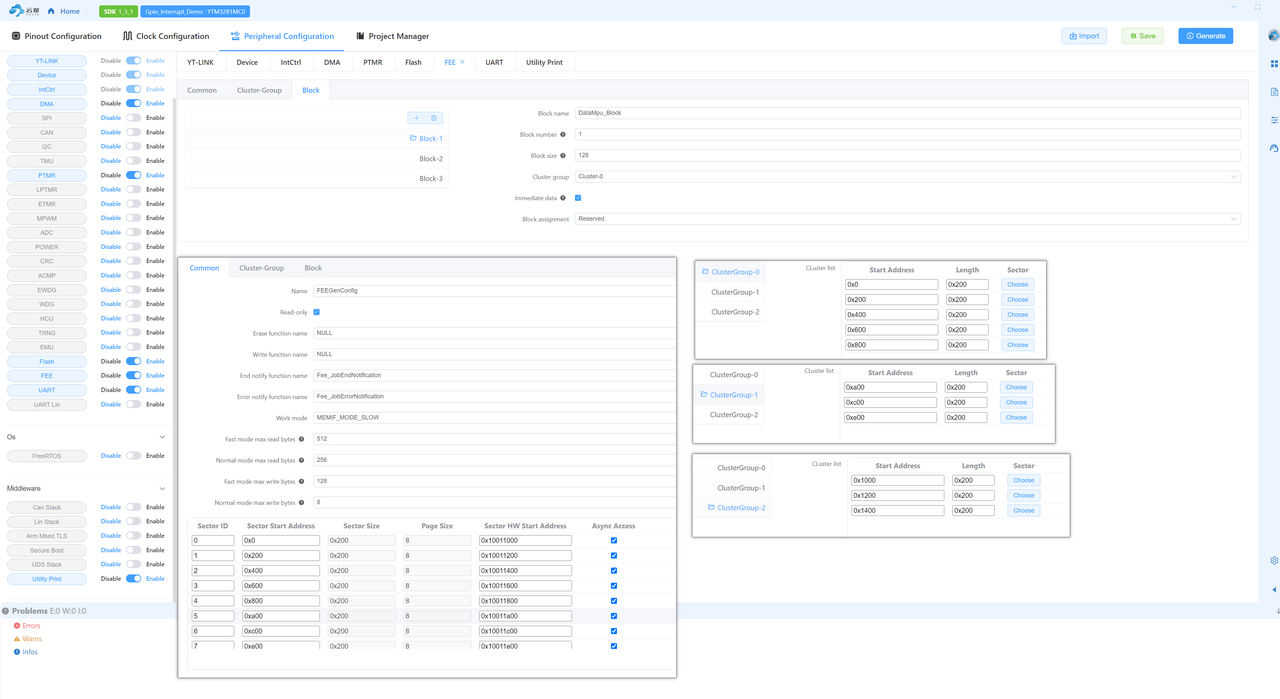
Task: Uncheck the Immediate data checkbox
Action: point(578,198)
